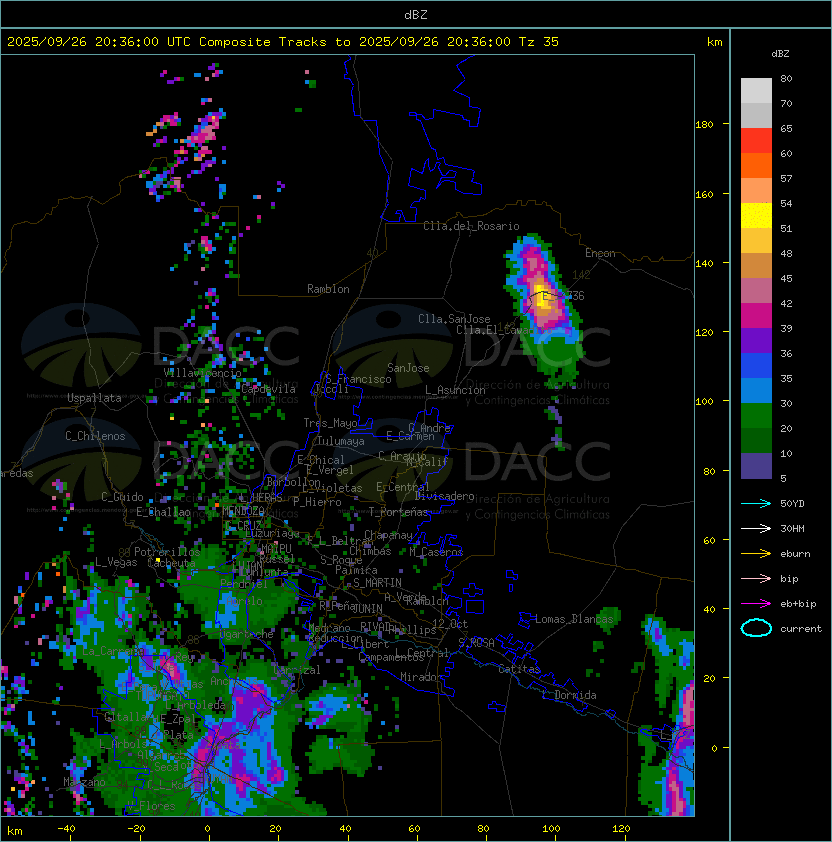The height and width of the screenshot is (842, 832).
Task: Click the pink bip arrow legend icon
Action: (756, 578)
